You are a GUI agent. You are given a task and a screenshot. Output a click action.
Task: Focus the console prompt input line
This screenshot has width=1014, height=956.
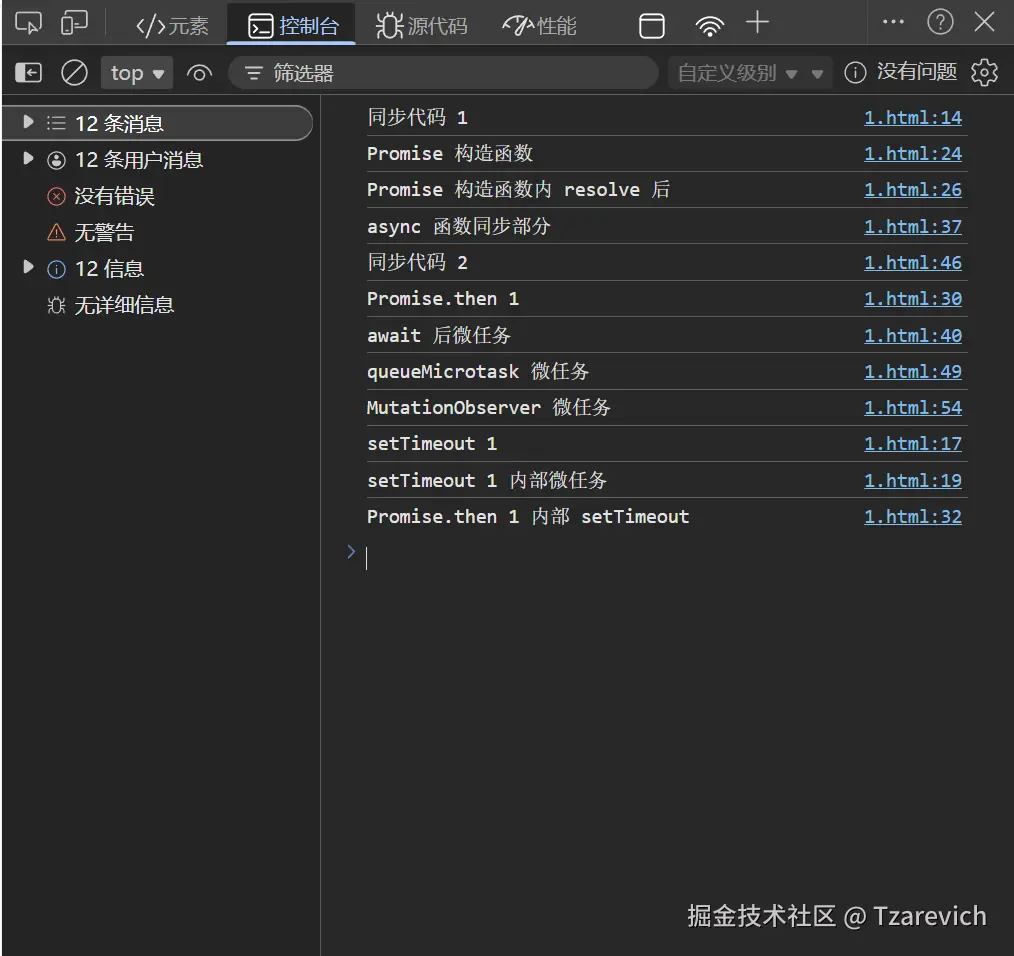pos(666,558)
